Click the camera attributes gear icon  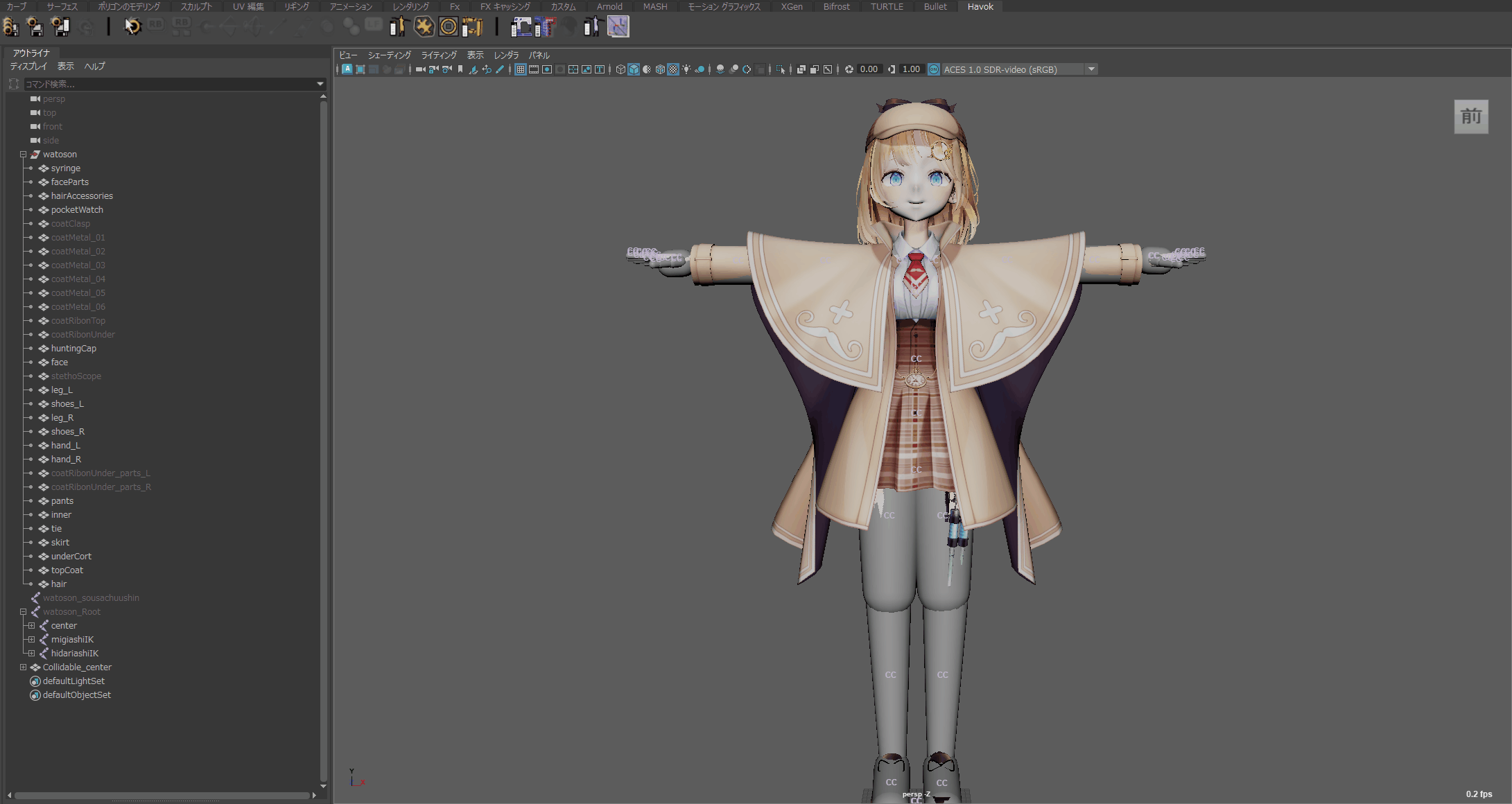(x=446, y=69)
